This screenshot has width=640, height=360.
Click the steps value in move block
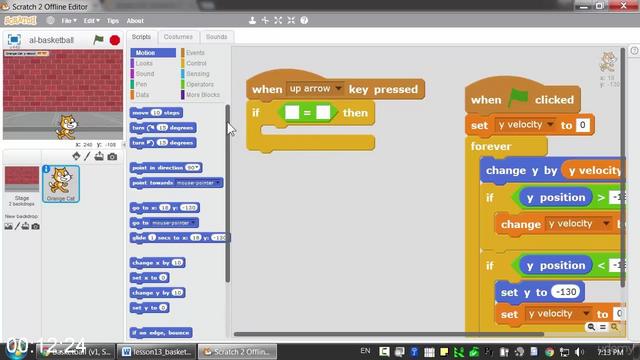pos(156,113)
